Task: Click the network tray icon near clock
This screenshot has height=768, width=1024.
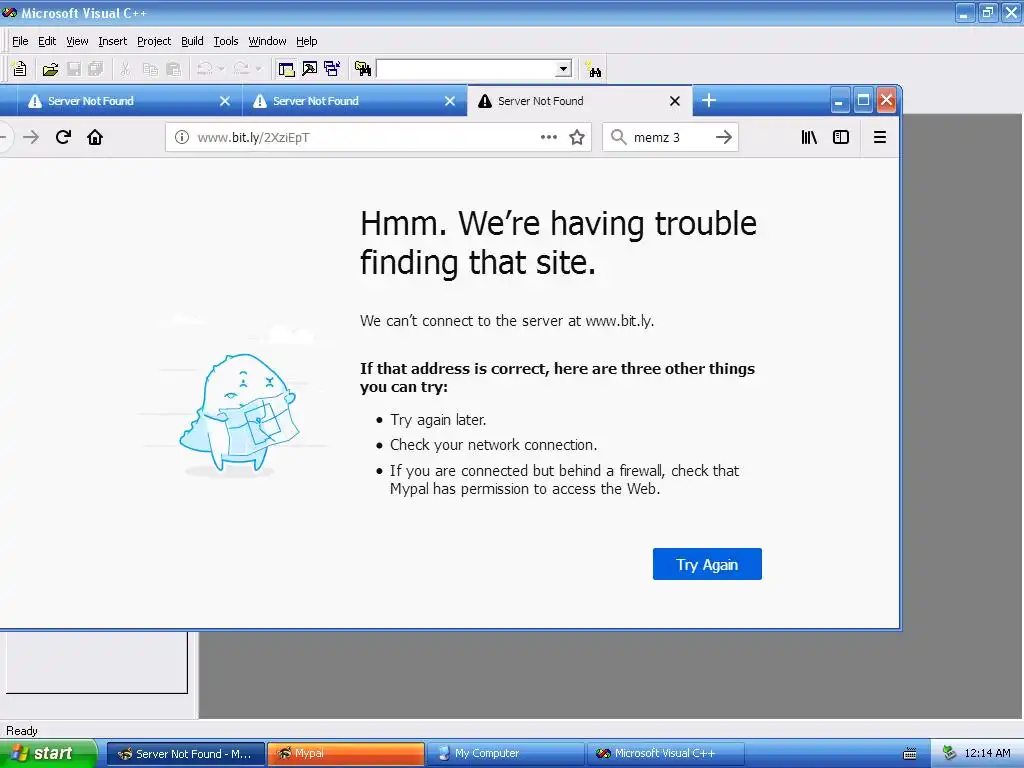Action: pyautogui.click(x=950, y=754)
